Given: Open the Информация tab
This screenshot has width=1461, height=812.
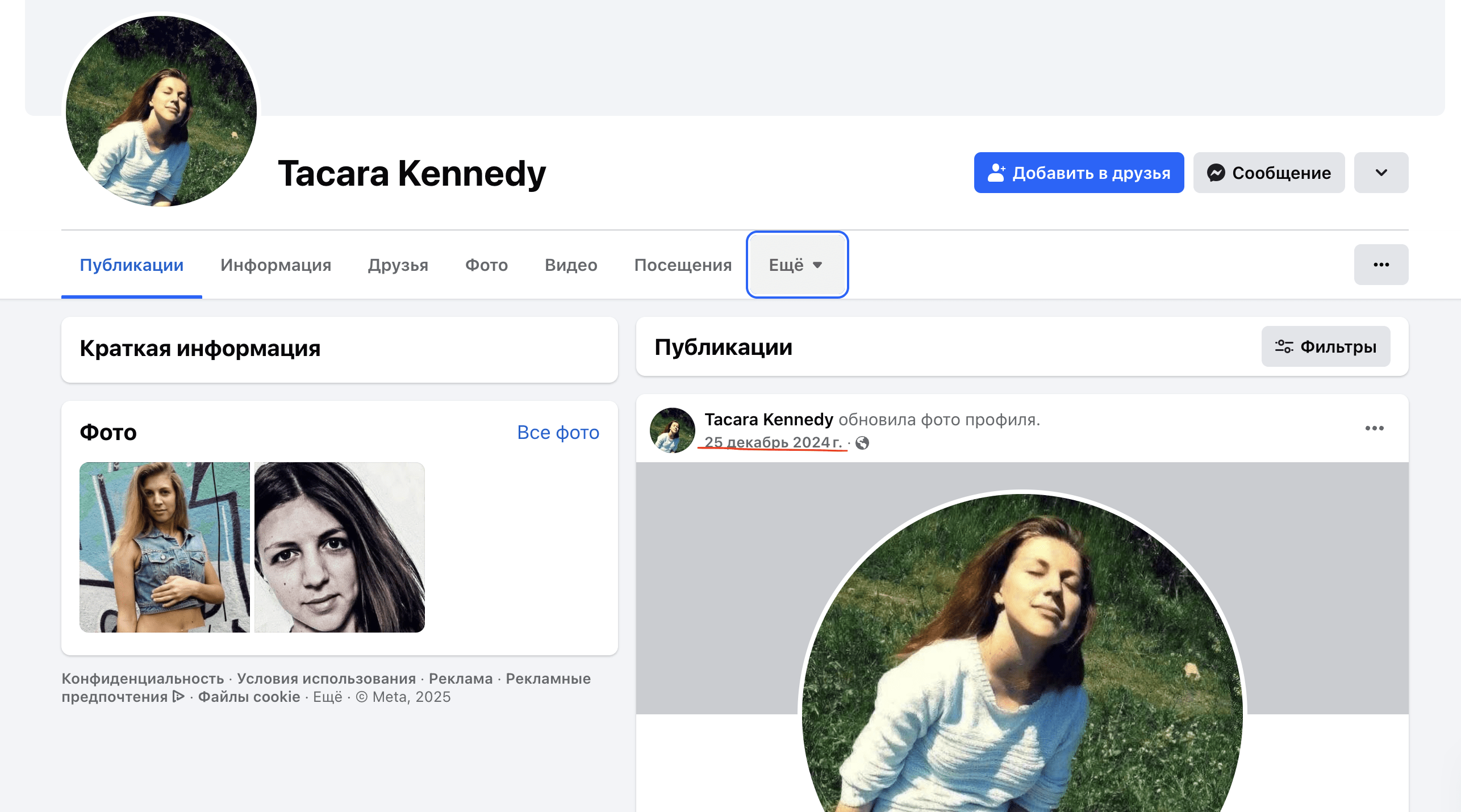Looking at the screenshot, I should tap(275, 265).
